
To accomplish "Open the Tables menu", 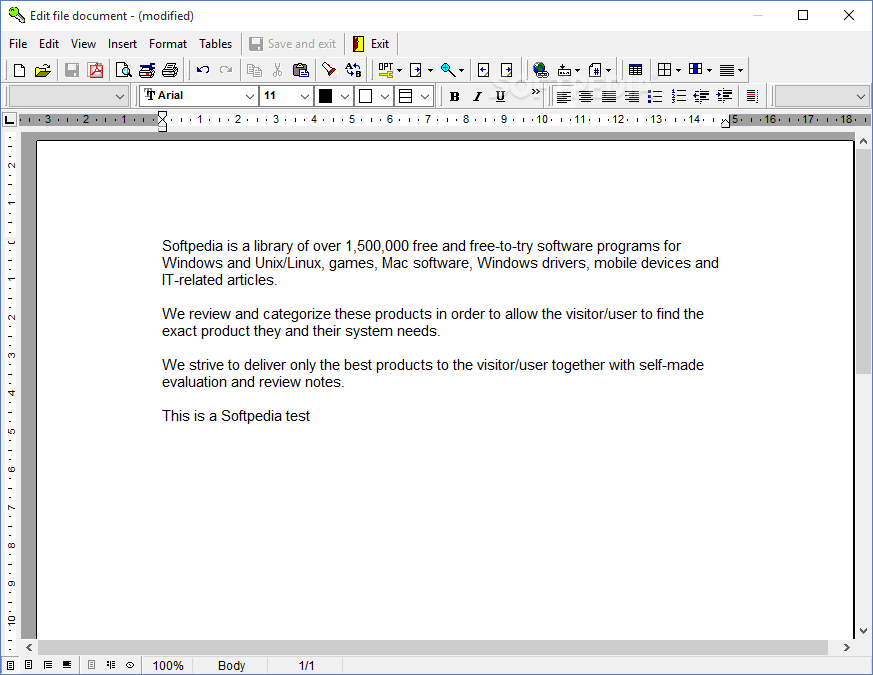I will click(215, 43).
